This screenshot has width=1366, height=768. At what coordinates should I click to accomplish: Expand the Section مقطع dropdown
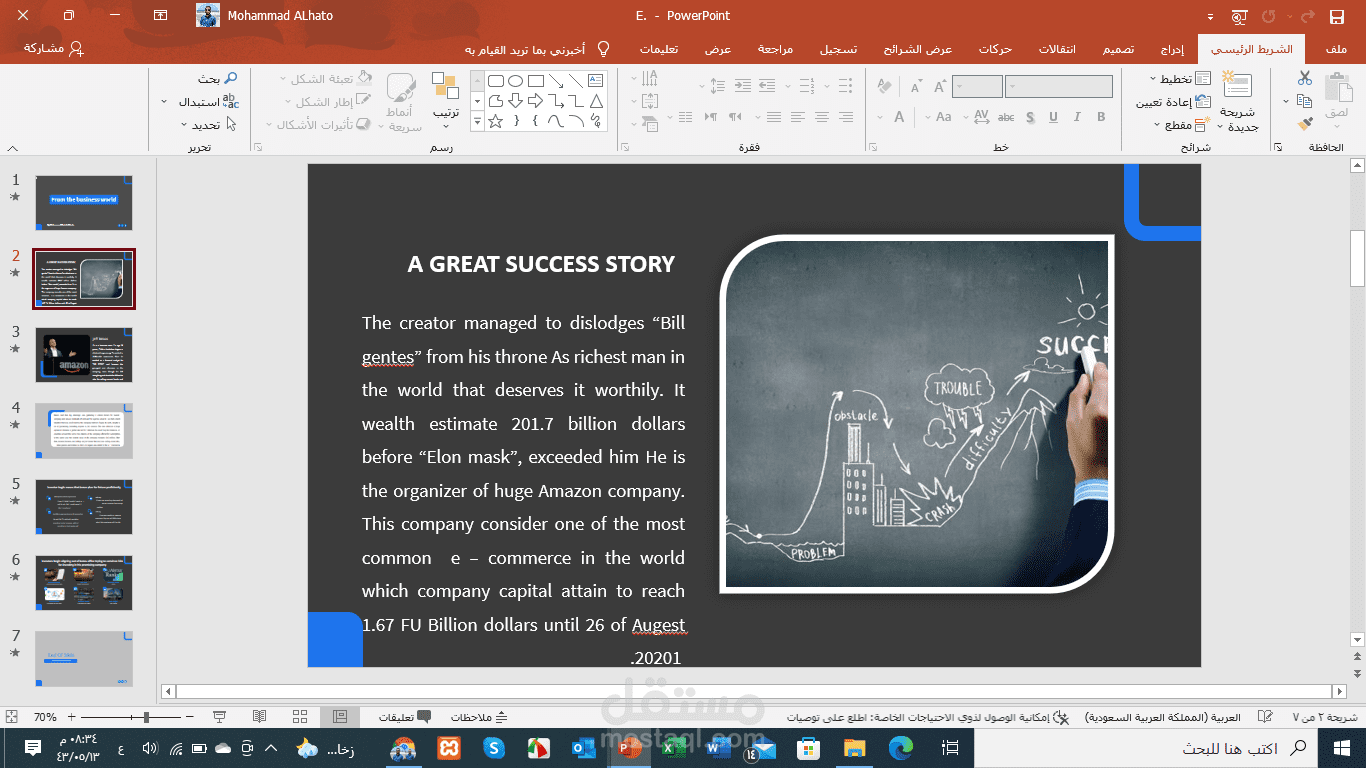1182,125
